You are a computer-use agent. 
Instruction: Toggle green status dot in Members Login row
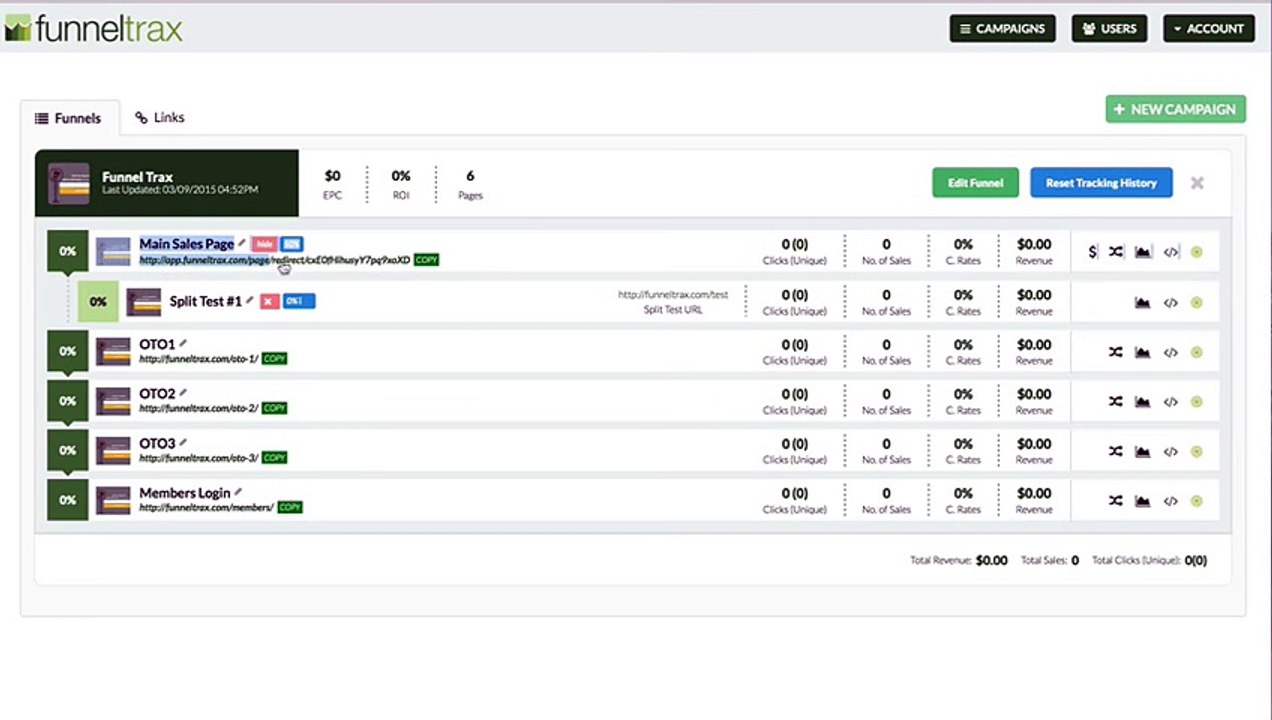[x=1197, y=501]
